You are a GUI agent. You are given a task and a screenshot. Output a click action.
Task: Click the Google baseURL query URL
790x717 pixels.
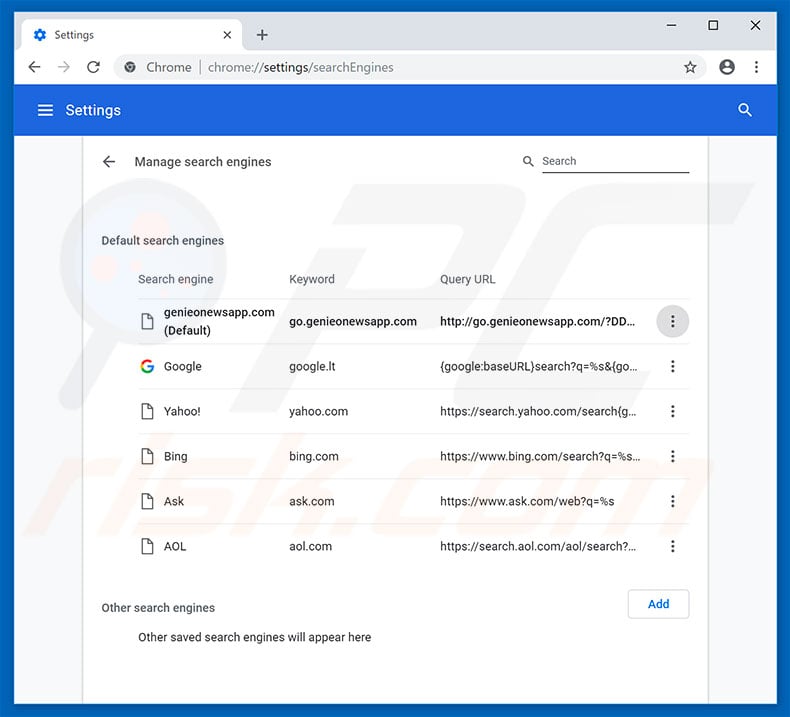pyautogui.click(x=538, y=366)
